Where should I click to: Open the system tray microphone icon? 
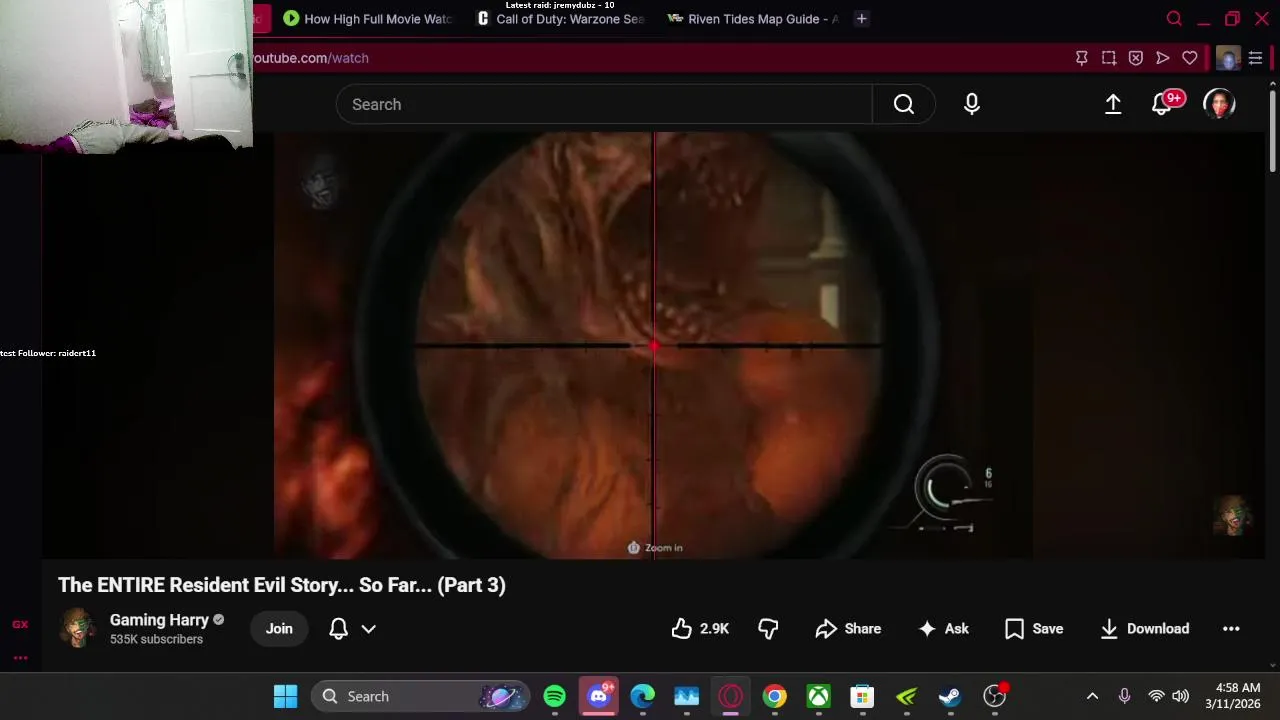(x=1124, y=696)
